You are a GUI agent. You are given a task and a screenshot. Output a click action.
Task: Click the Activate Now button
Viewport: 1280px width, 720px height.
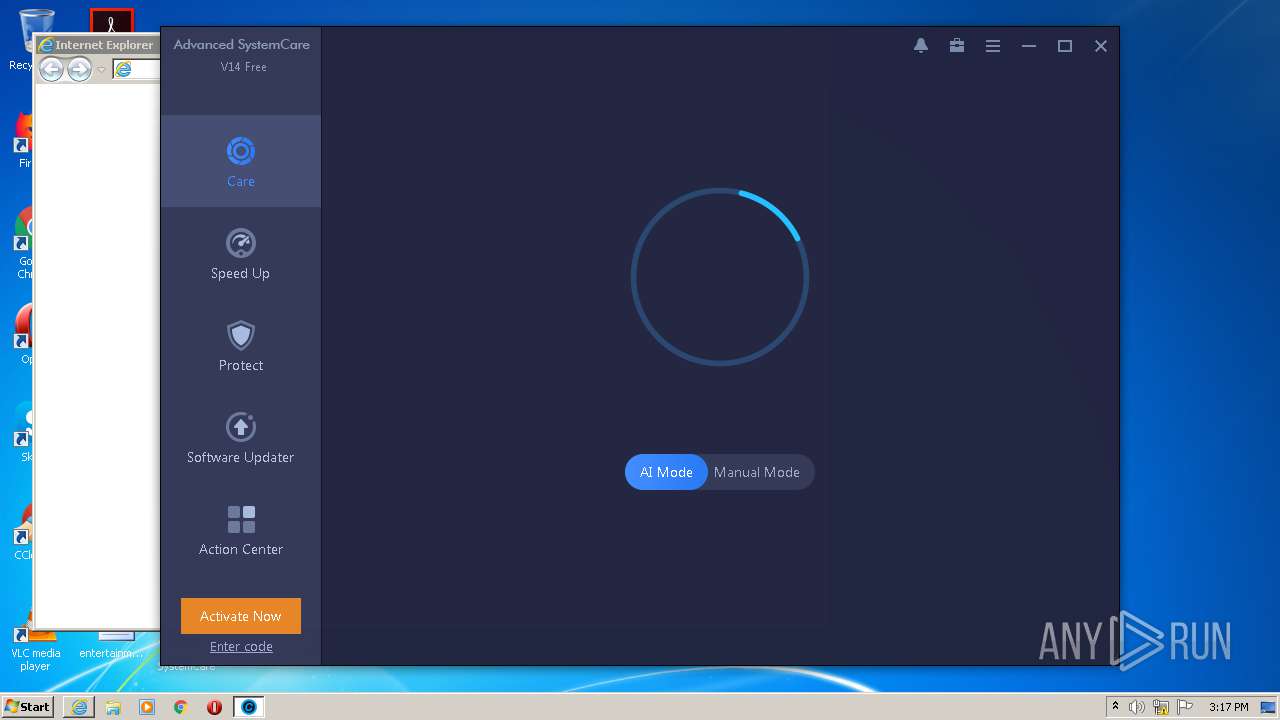(x=241, y=616)
